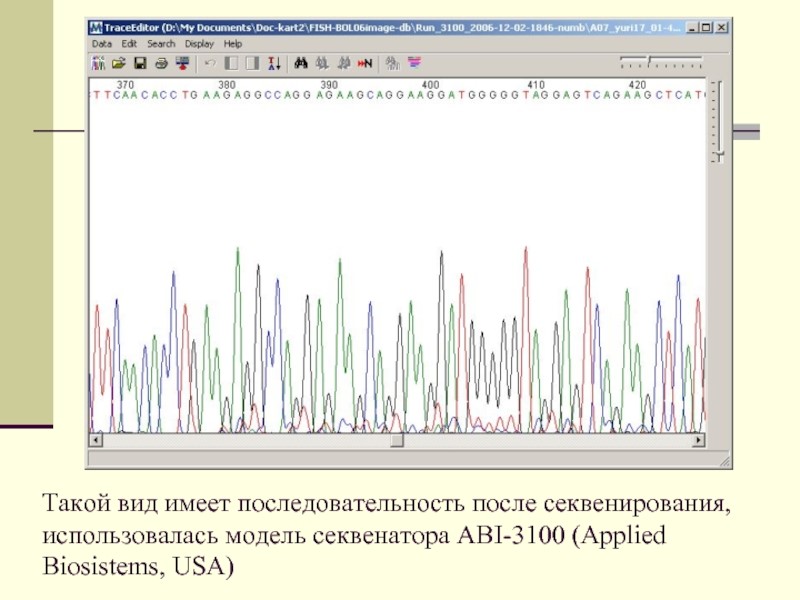The height and width of the screenshot is (600, 800).
Task: Open the Display menu
Action: click(199, 44)
